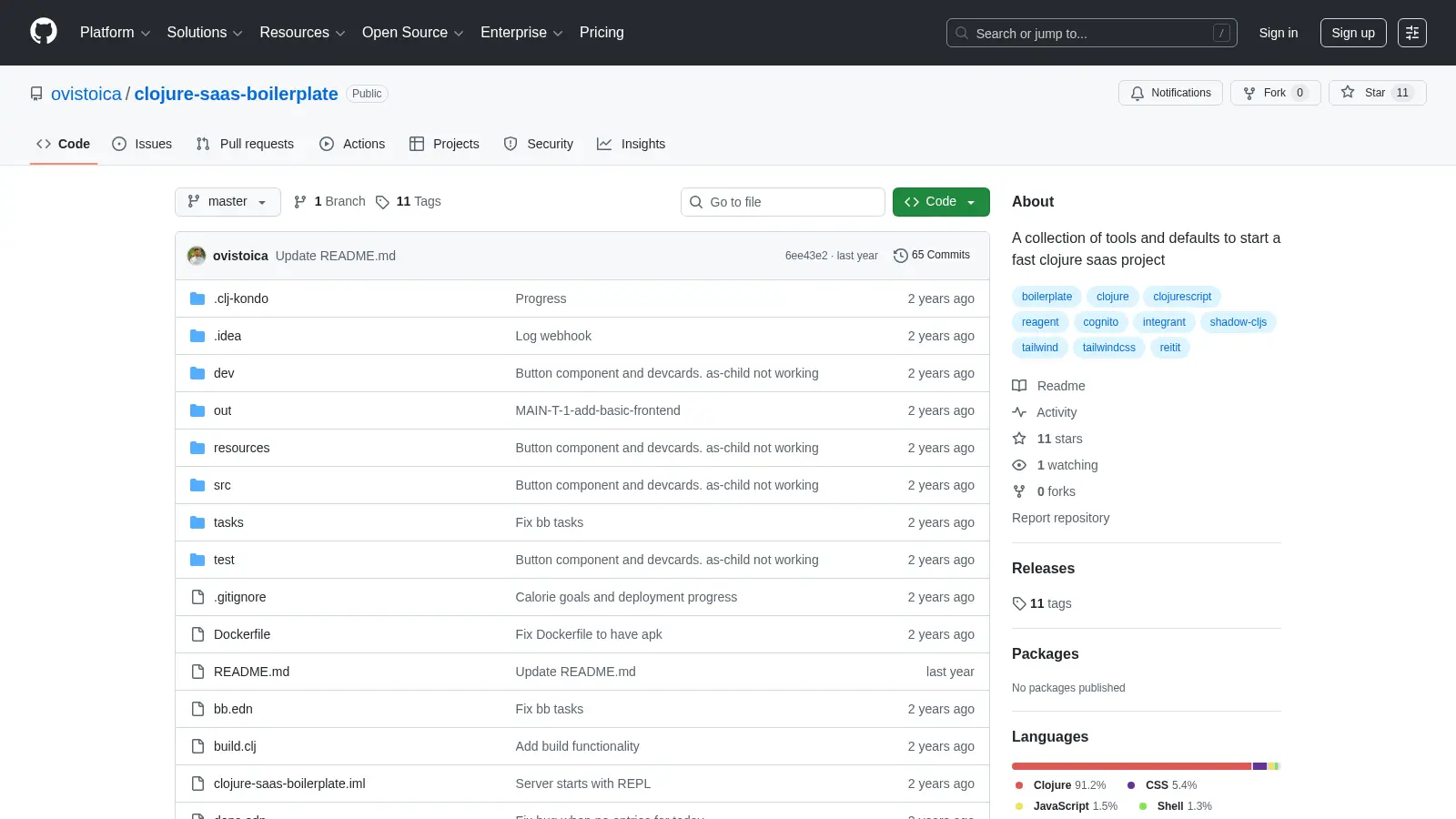Click the tailwindcss topic tag
The width and height of the screenshot is (1456, 819).
(1108, 348)
